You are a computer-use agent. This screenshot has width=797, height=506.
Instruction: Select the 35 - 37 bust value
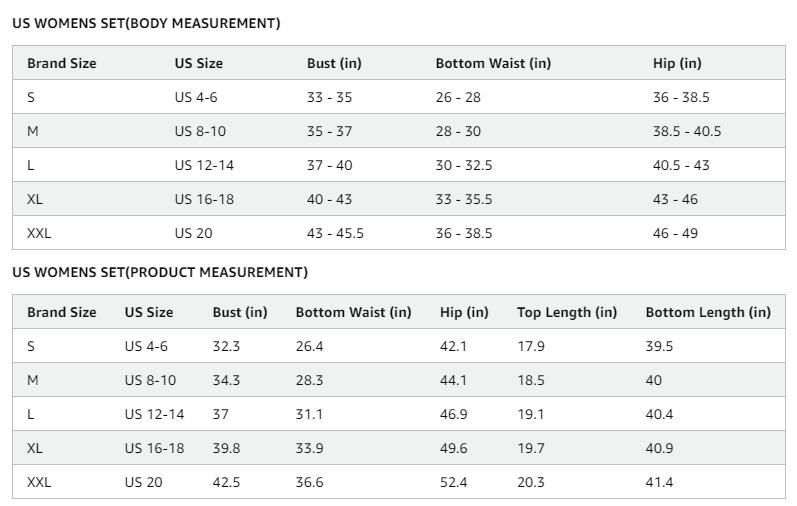click(x=329, y=131)
